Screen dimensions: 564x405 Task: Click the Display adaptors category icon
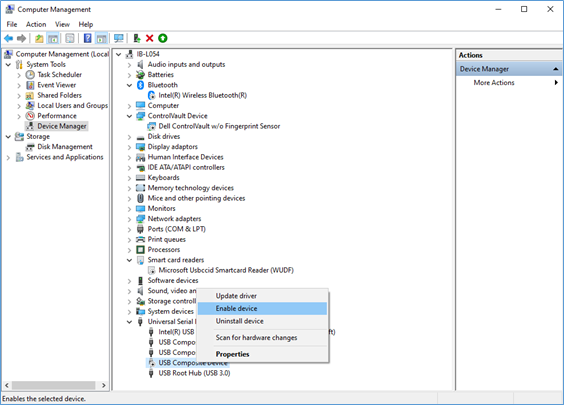click(x=140, y=147)
